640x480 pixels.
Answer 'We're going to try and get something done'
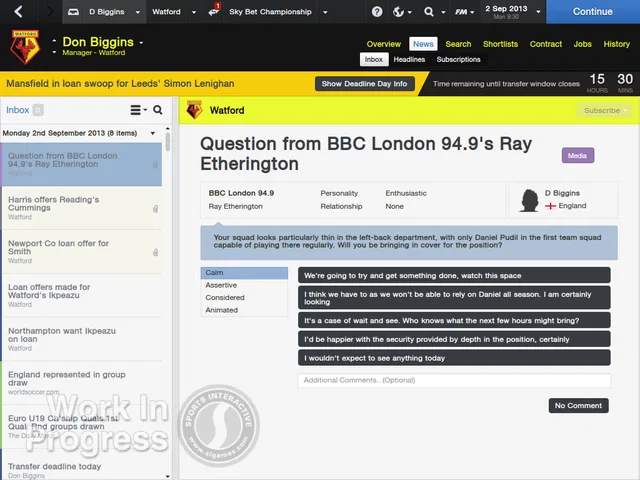[x=454, y=276]
